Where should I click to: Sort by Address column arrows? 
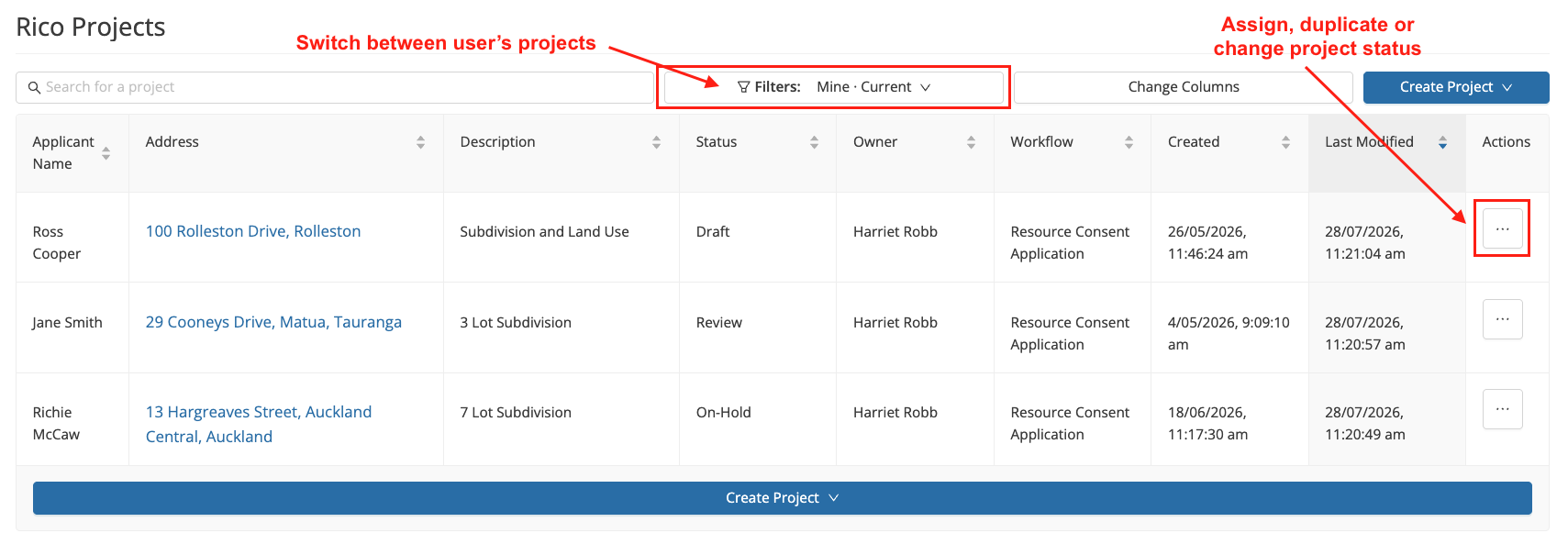[x=420, y=142]
